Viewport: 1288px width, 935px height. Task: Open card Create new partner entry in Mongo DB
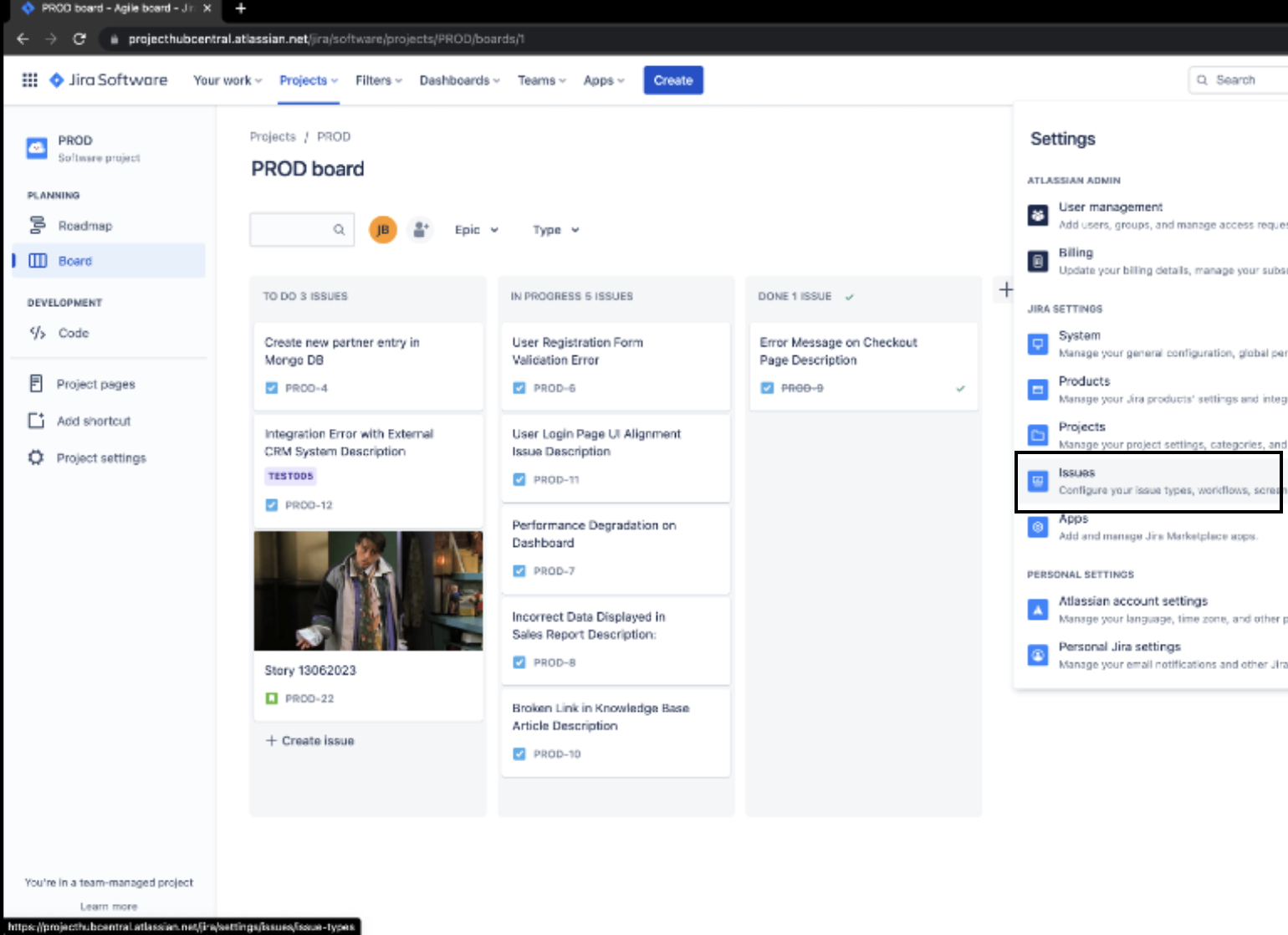pyautogui.click(x=368, y=365)
